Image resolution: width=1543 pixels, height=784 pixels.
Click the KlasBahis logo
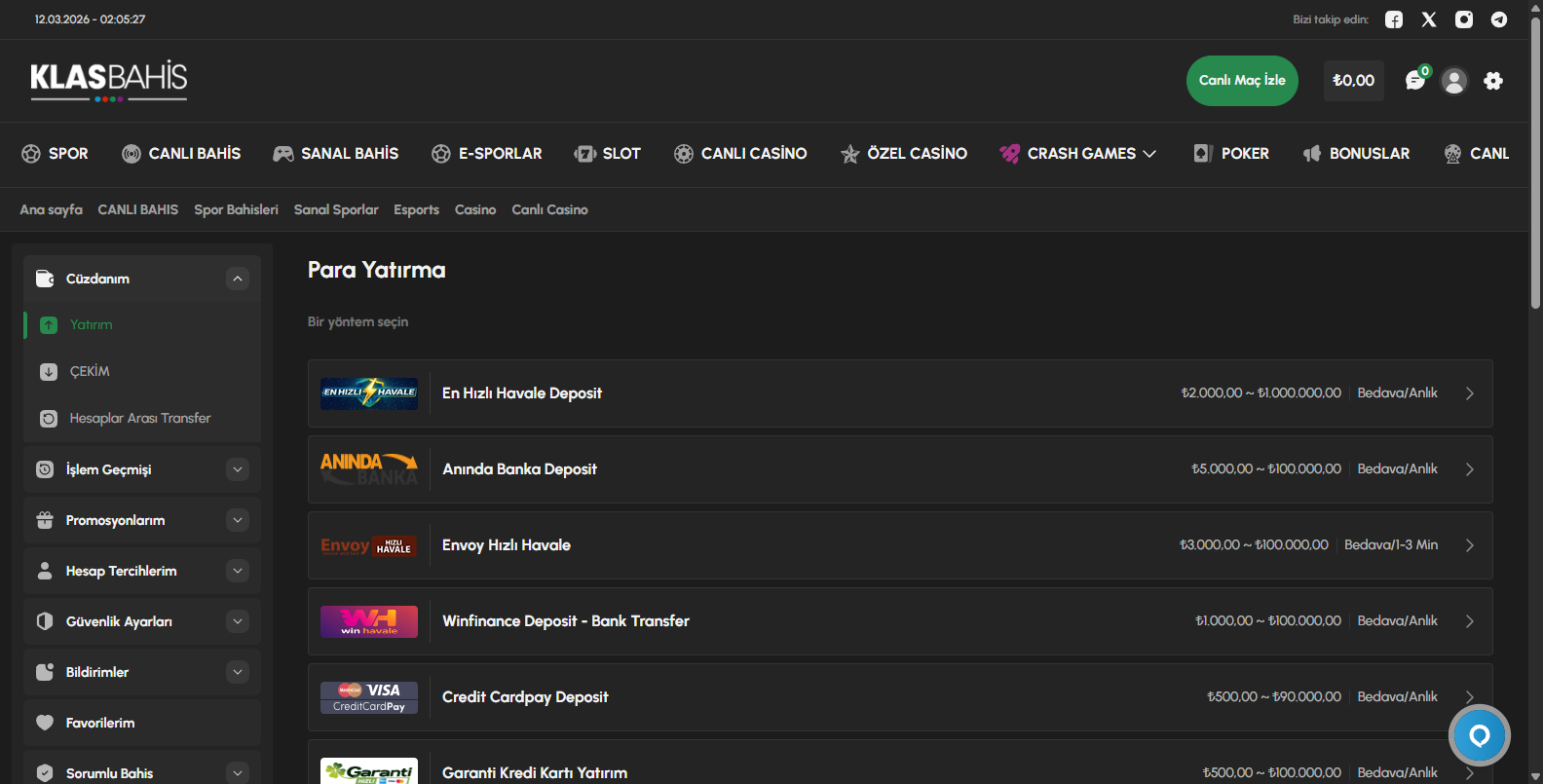click(x=109, y=80)
